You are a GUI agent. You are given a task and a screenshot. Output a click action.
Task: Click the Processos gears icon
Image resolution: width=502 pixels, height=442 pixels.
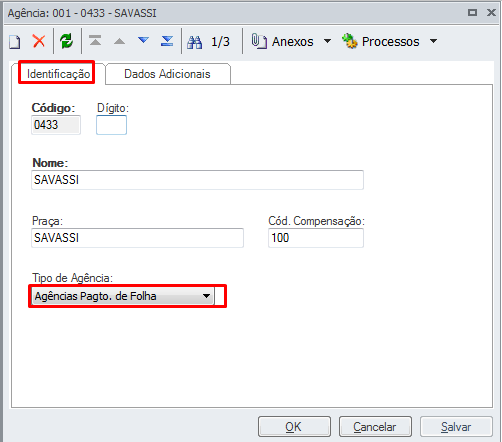click(350, 41)
